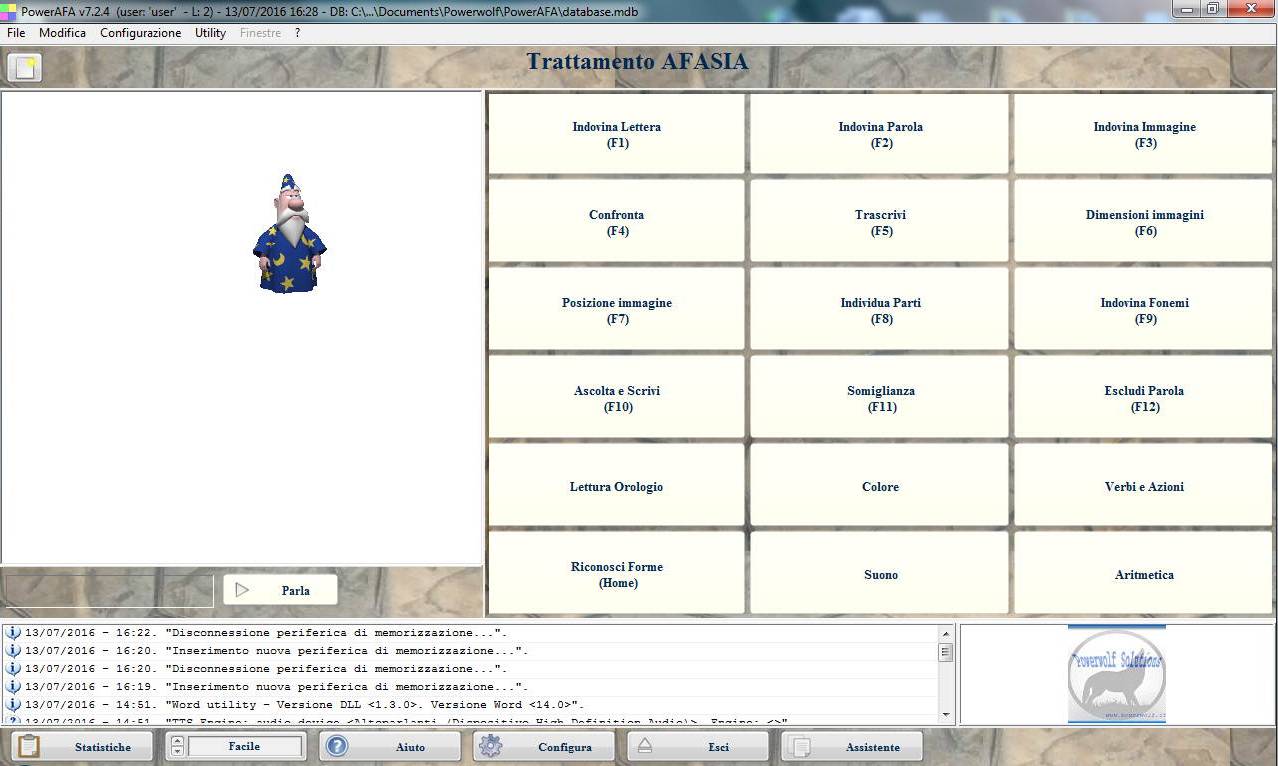The width and height of the screenshot is (1278, 766).
Task: Open the Assistente button
Action: tap(852, 746)
